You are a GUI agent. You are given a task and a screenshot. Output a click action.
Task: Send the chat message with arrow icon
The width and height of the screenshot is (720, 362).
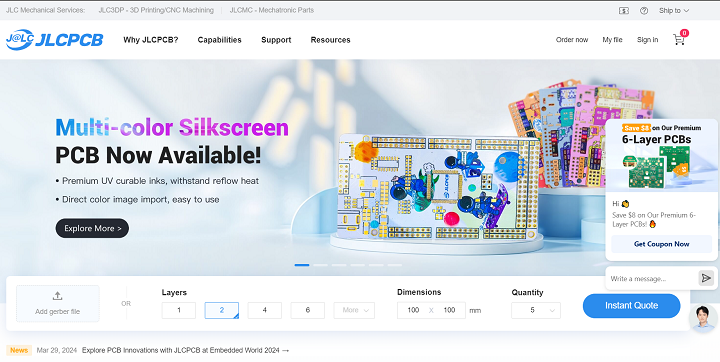(706, 278)
